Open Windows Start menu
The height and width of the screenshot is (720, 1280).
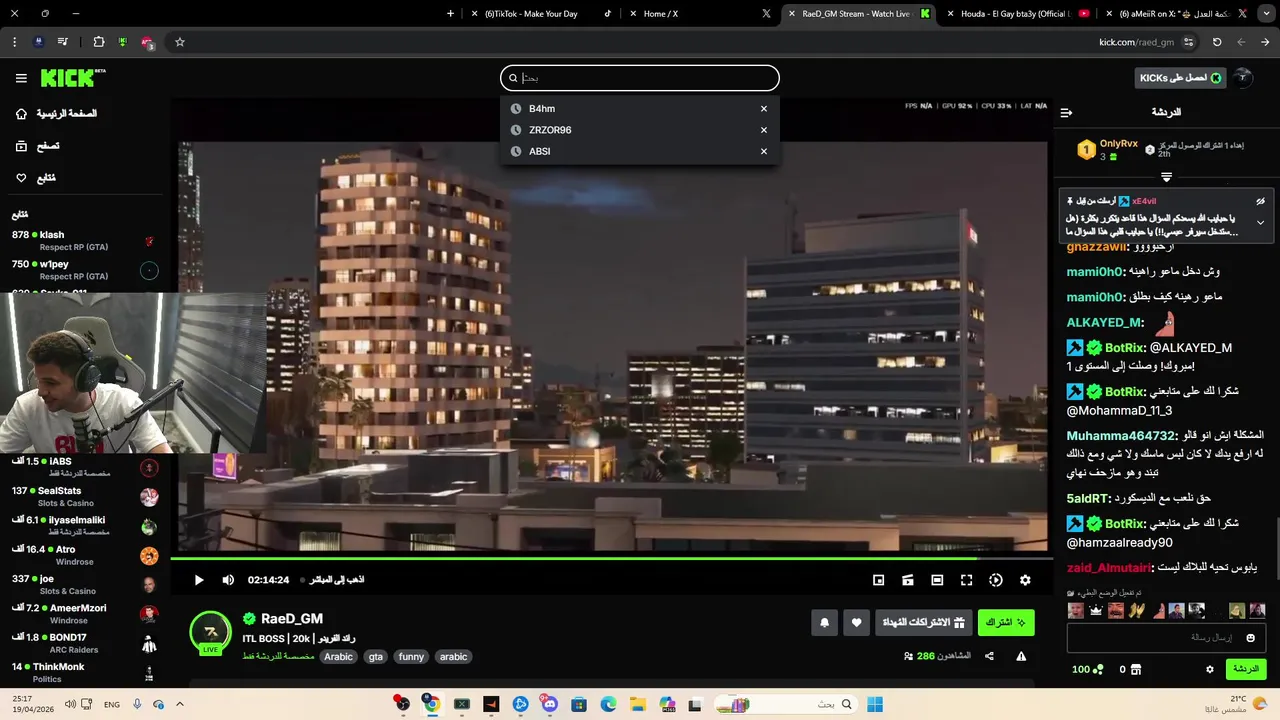pyautogui.click(x=875, y=704)
